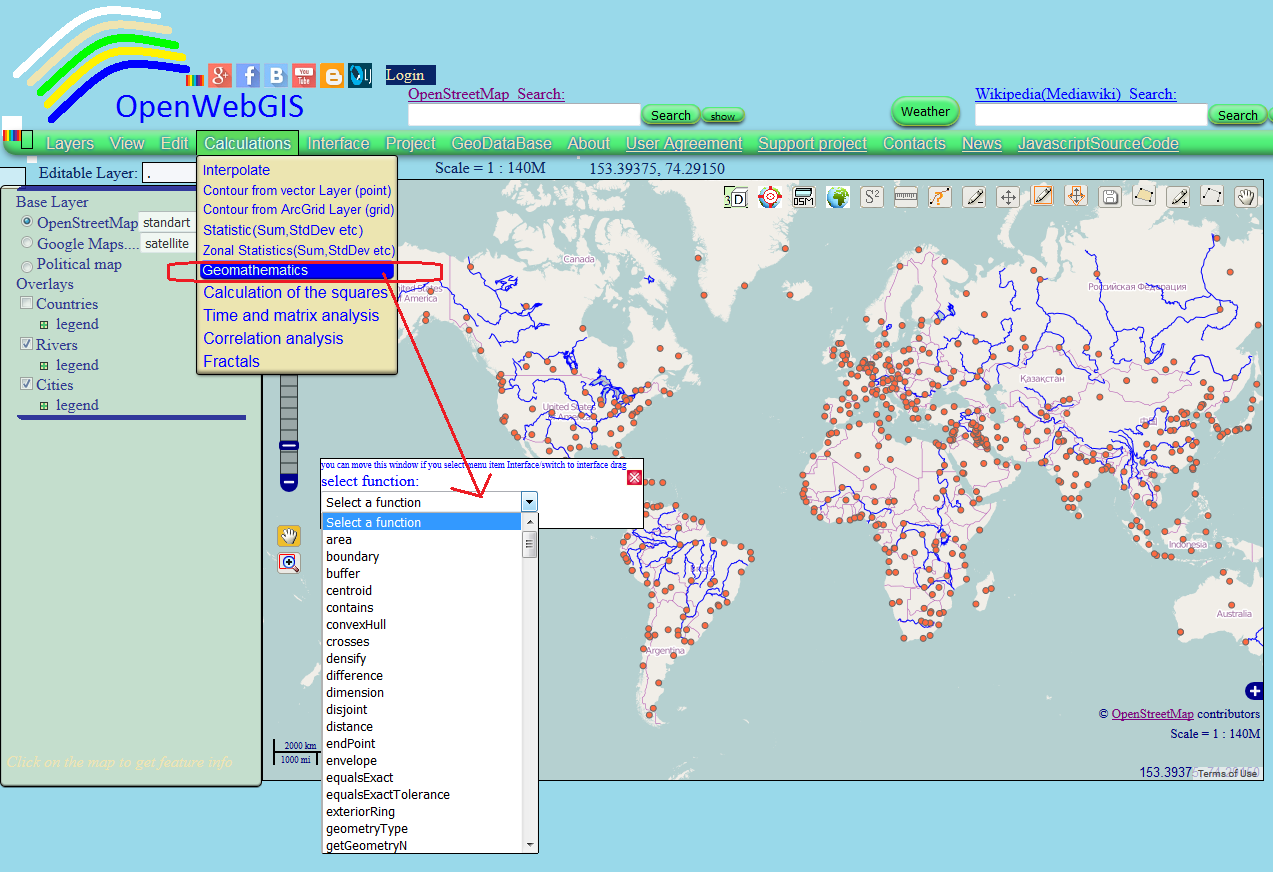Select the pencil plus add-point tool
Screen dimensions: 1273x872
click(x=1178, y=197)
